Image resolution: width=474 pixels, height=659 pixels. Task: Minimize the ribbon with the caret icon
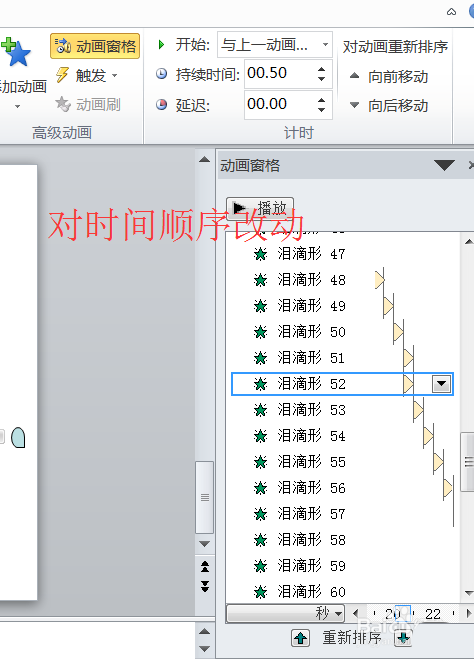(x=451, y=12)
